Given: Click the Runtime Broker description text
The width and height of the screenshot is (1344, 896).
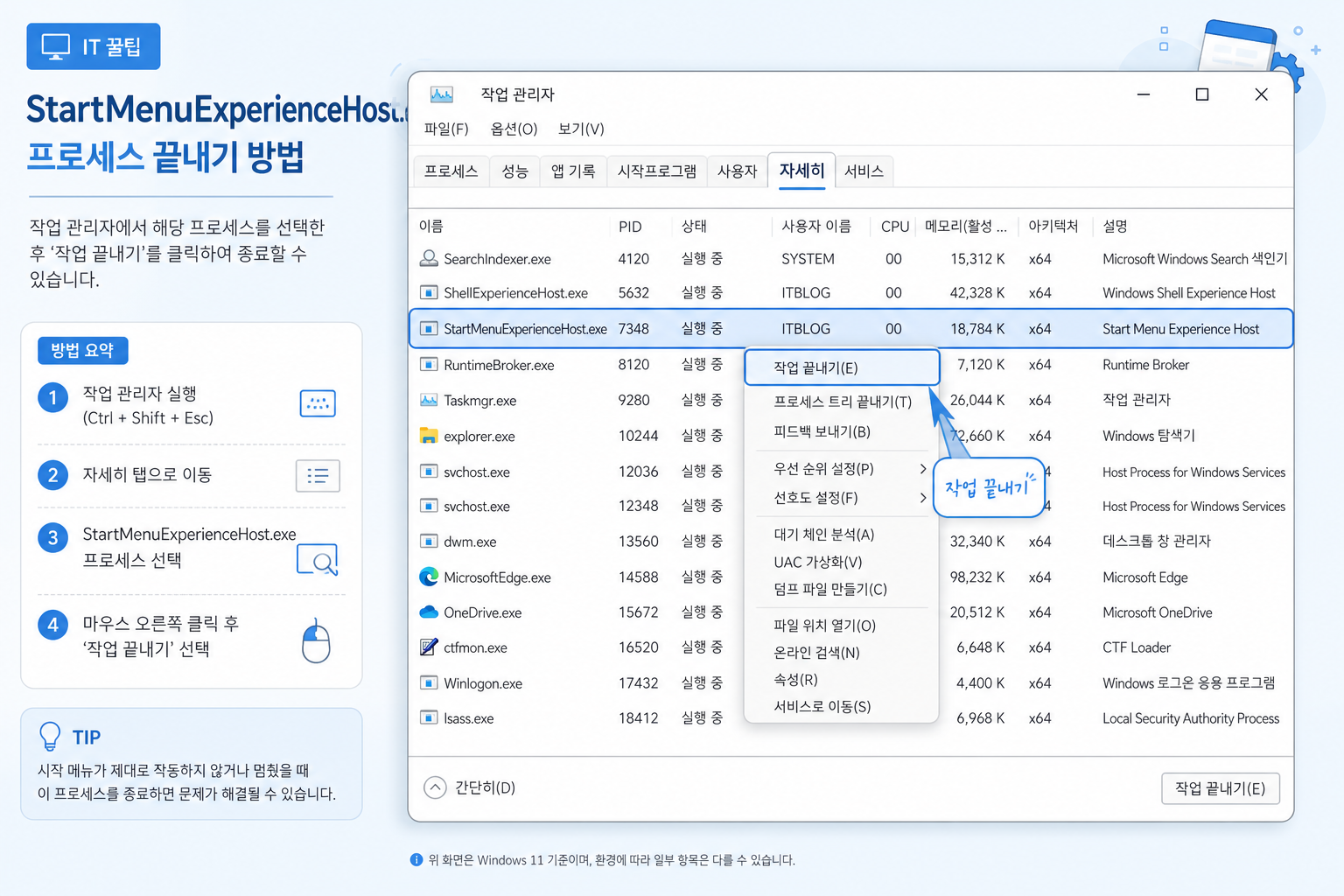Looking at the screenshot, I should [x=1145, y=365].
